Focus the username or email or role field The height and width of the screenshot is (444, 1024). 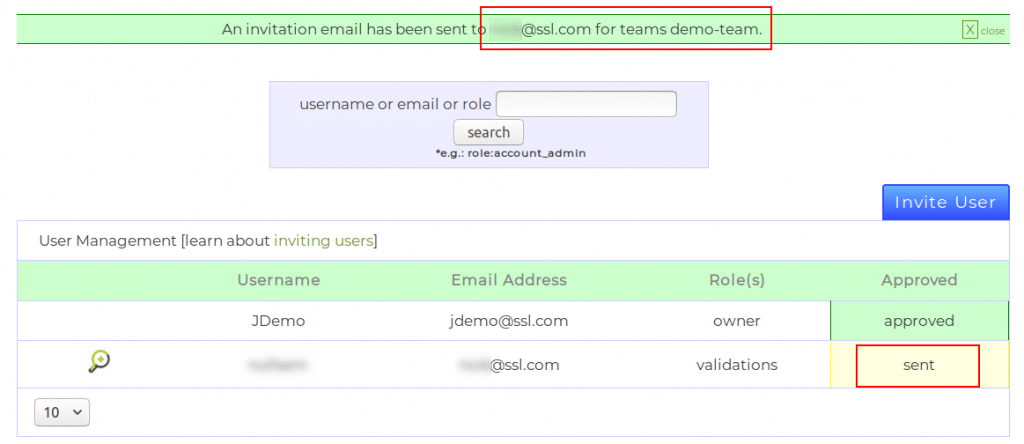click(x=586, y=104)
